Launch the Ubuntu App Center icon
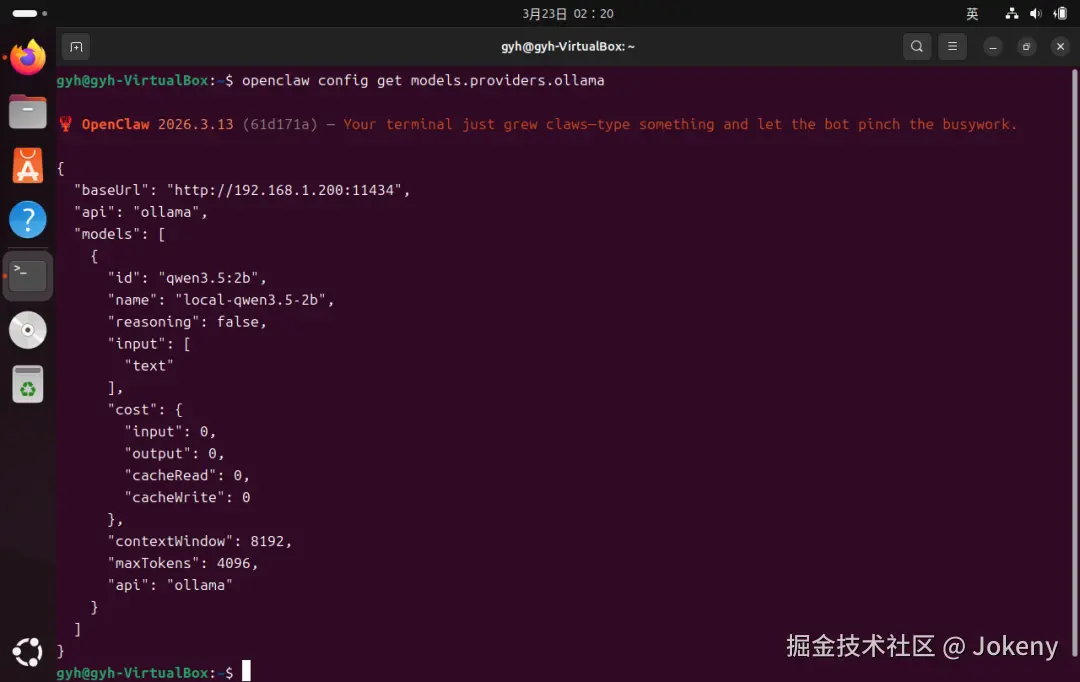Image resolution: width=1080 pixels, height=682 pixels. click(28, 165)
